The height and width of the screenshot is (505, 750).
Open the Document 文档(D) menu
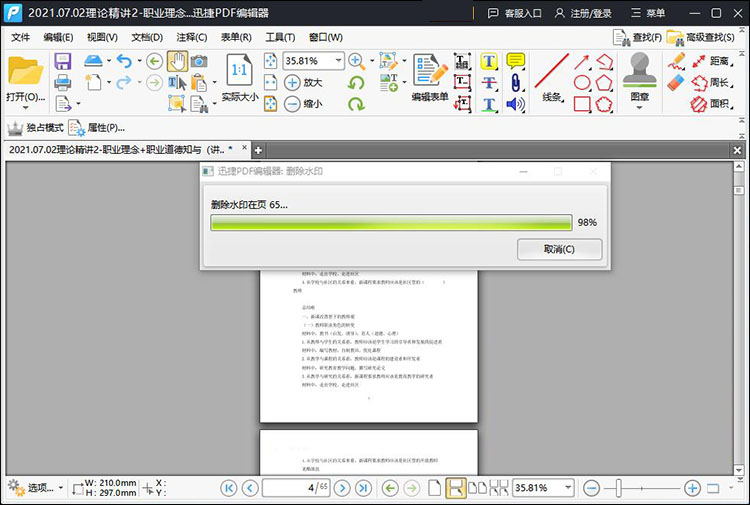[147, 37]
